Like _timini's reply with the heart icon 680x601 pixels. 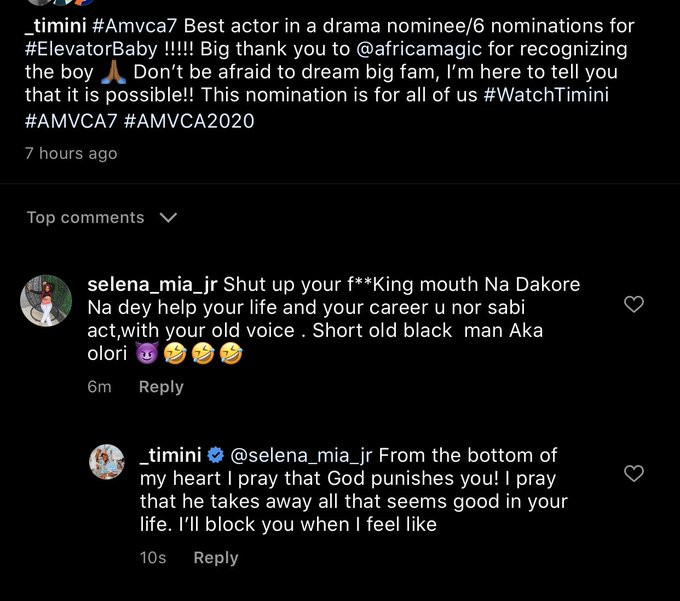point(633,474)
